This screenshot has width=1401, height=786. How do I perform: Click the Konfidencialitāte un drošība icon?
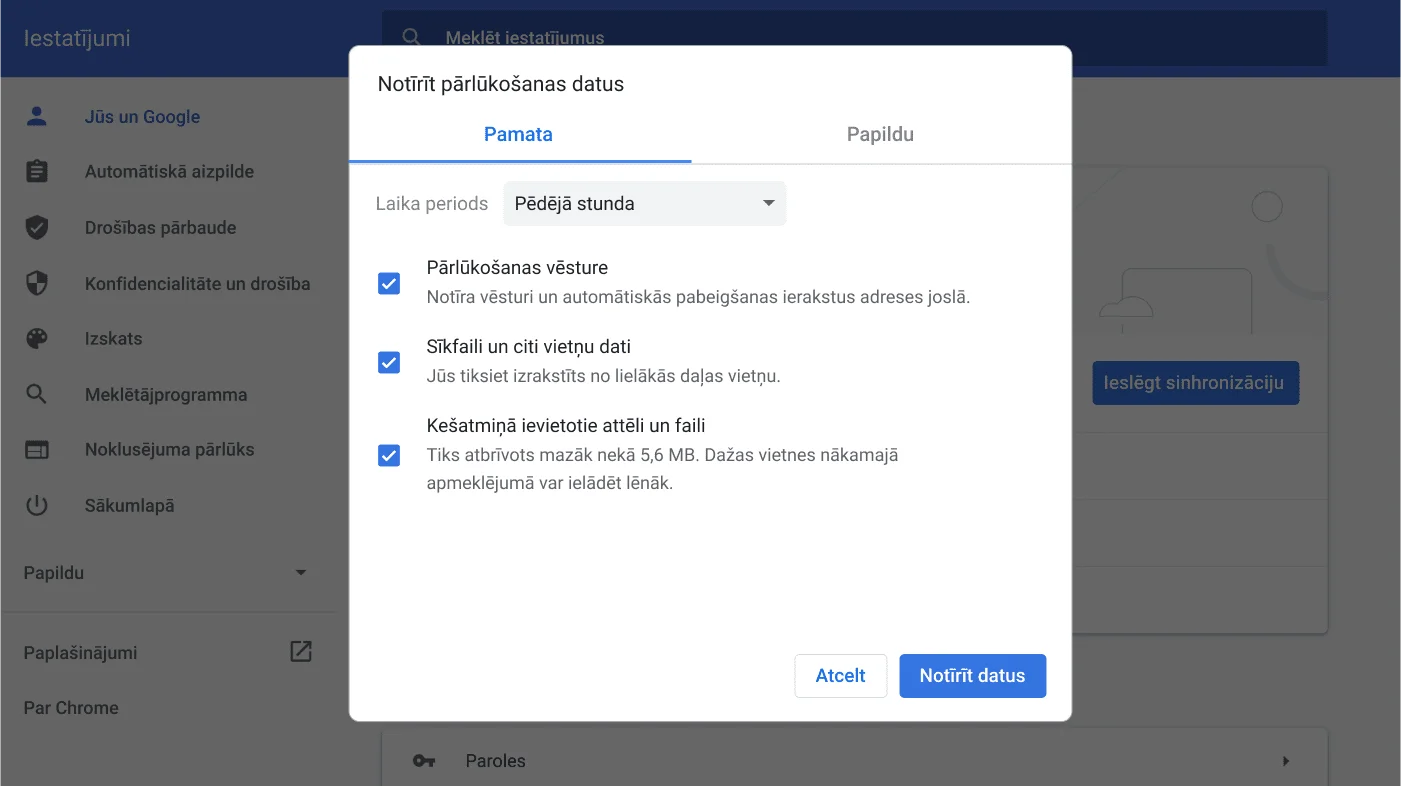tap(37, 283)
